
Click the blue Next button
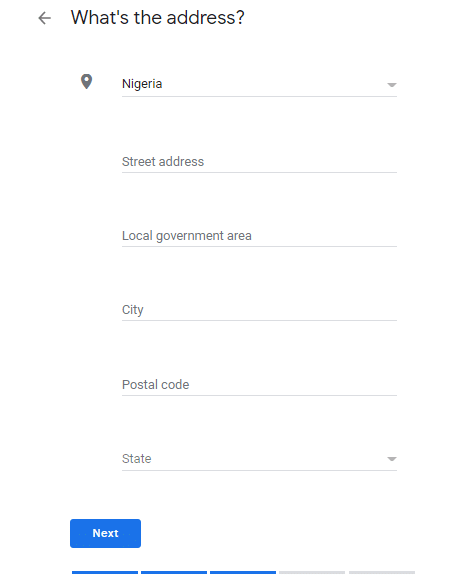[105, 533]
